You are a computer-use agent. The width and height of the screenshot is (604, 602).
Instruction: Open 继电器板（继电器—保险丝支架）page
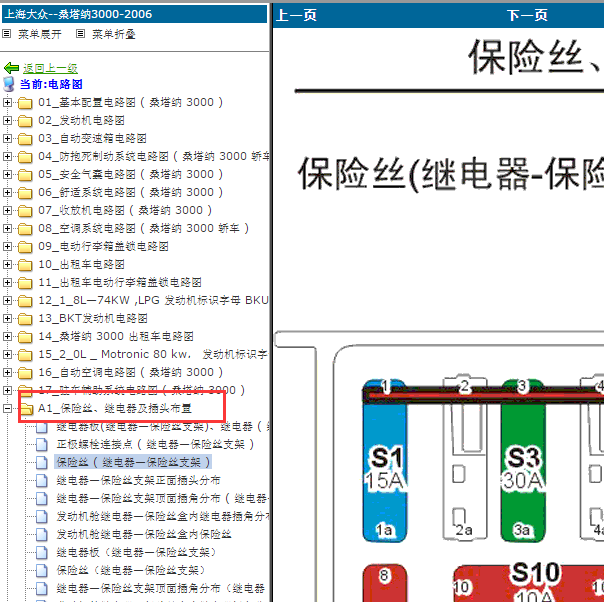point(136,552)
